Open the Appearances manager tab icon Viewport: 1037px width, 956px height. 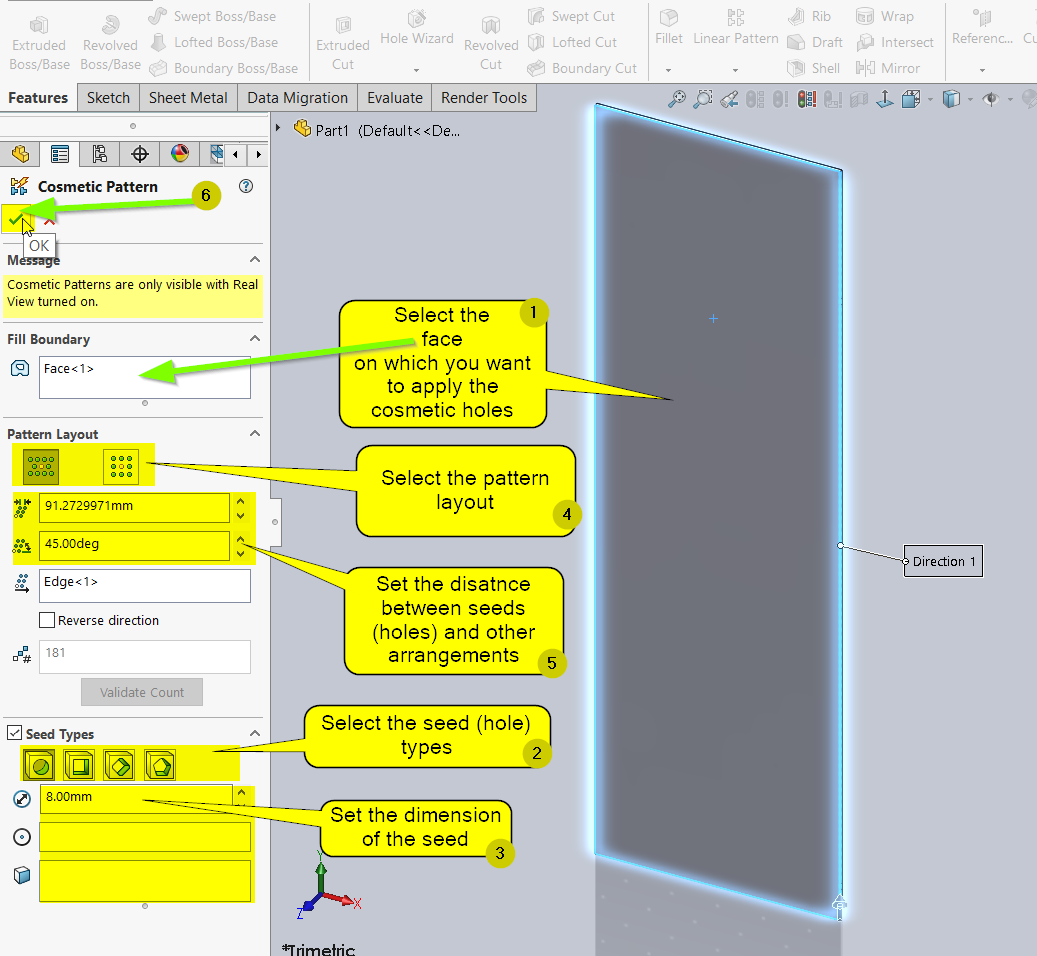point(180,154)
